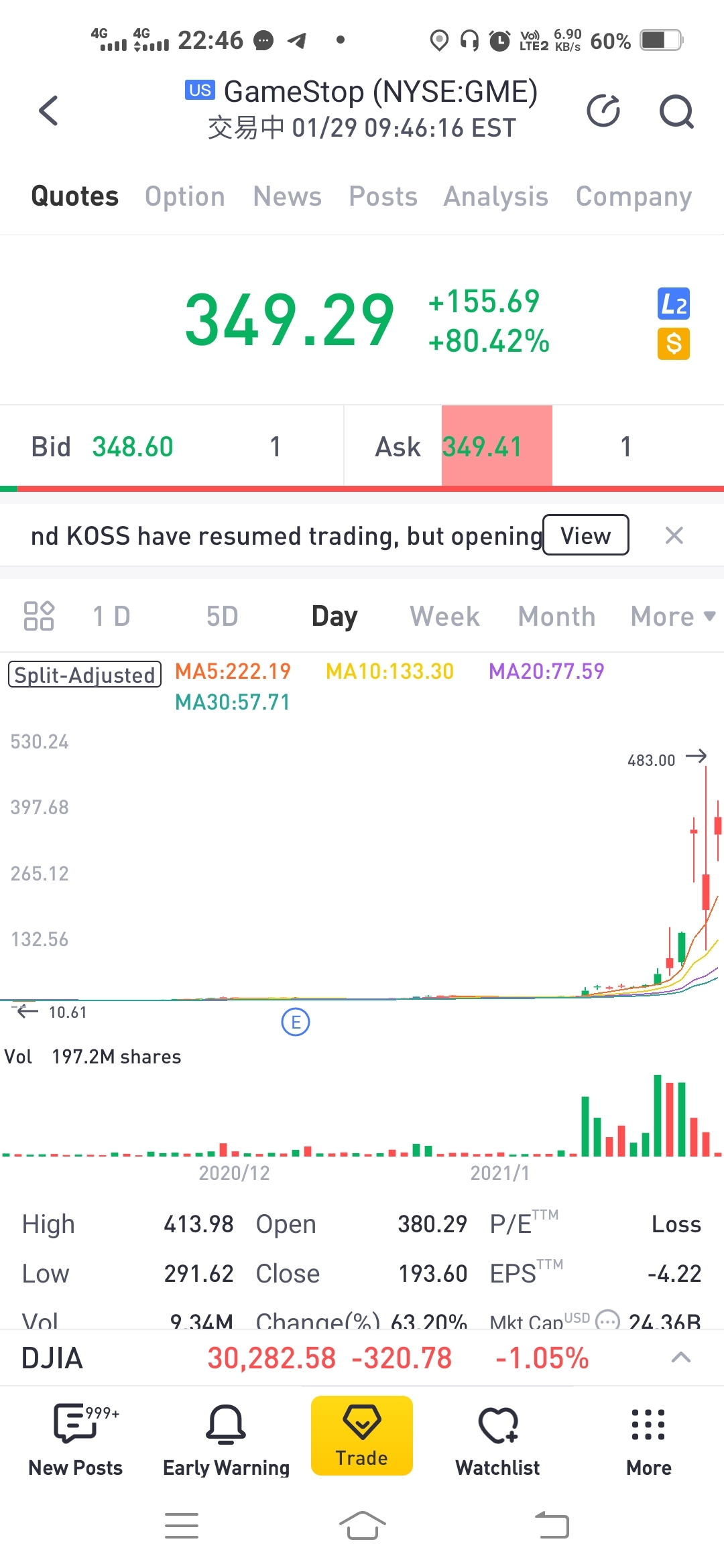This screenshot has height=1568, width=724.
Task: Tap the MA5:222.19 indicator label
Action: [233, 671]
